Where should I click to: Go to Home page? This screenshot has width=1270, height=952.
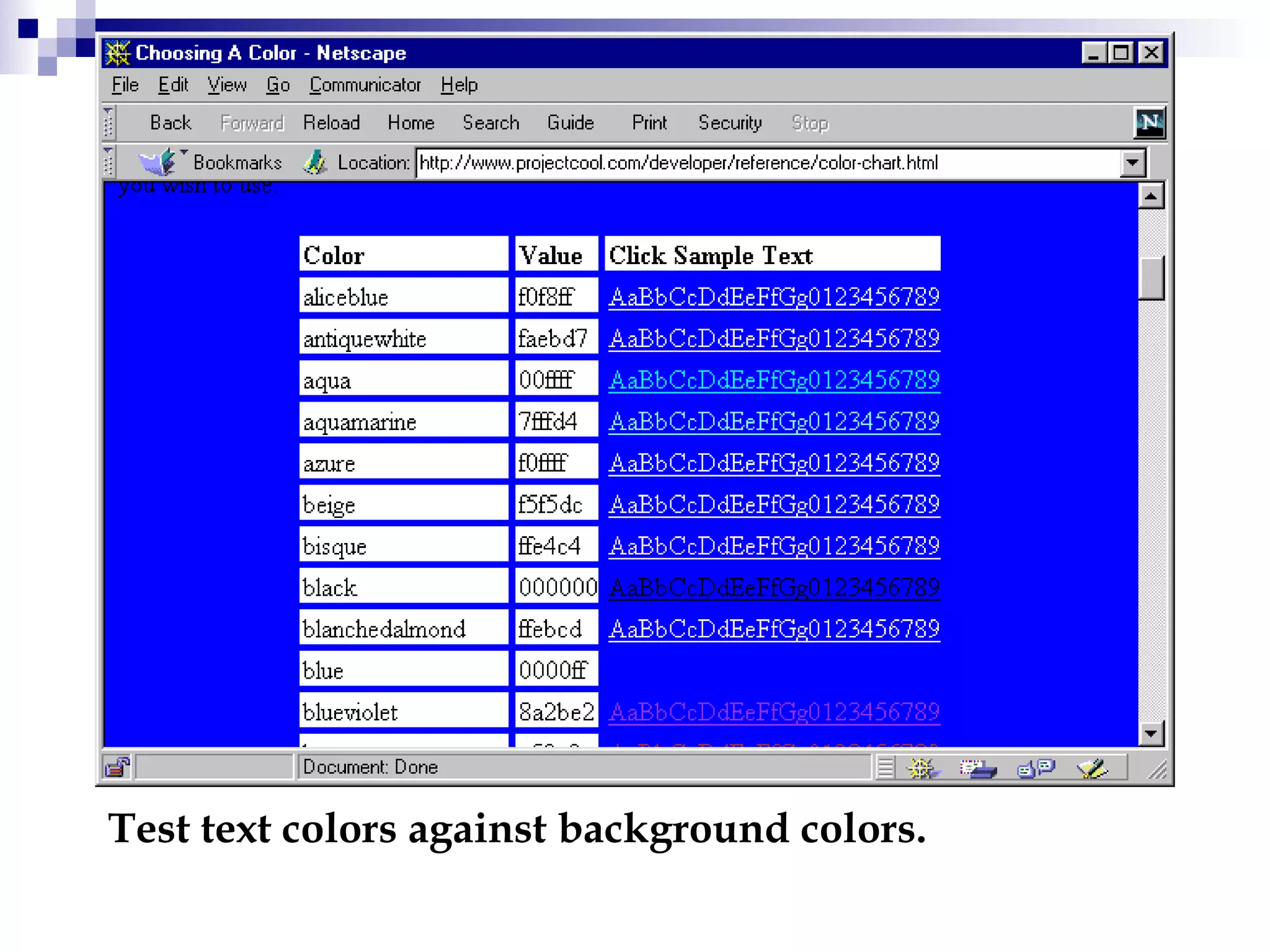point(411,123)
